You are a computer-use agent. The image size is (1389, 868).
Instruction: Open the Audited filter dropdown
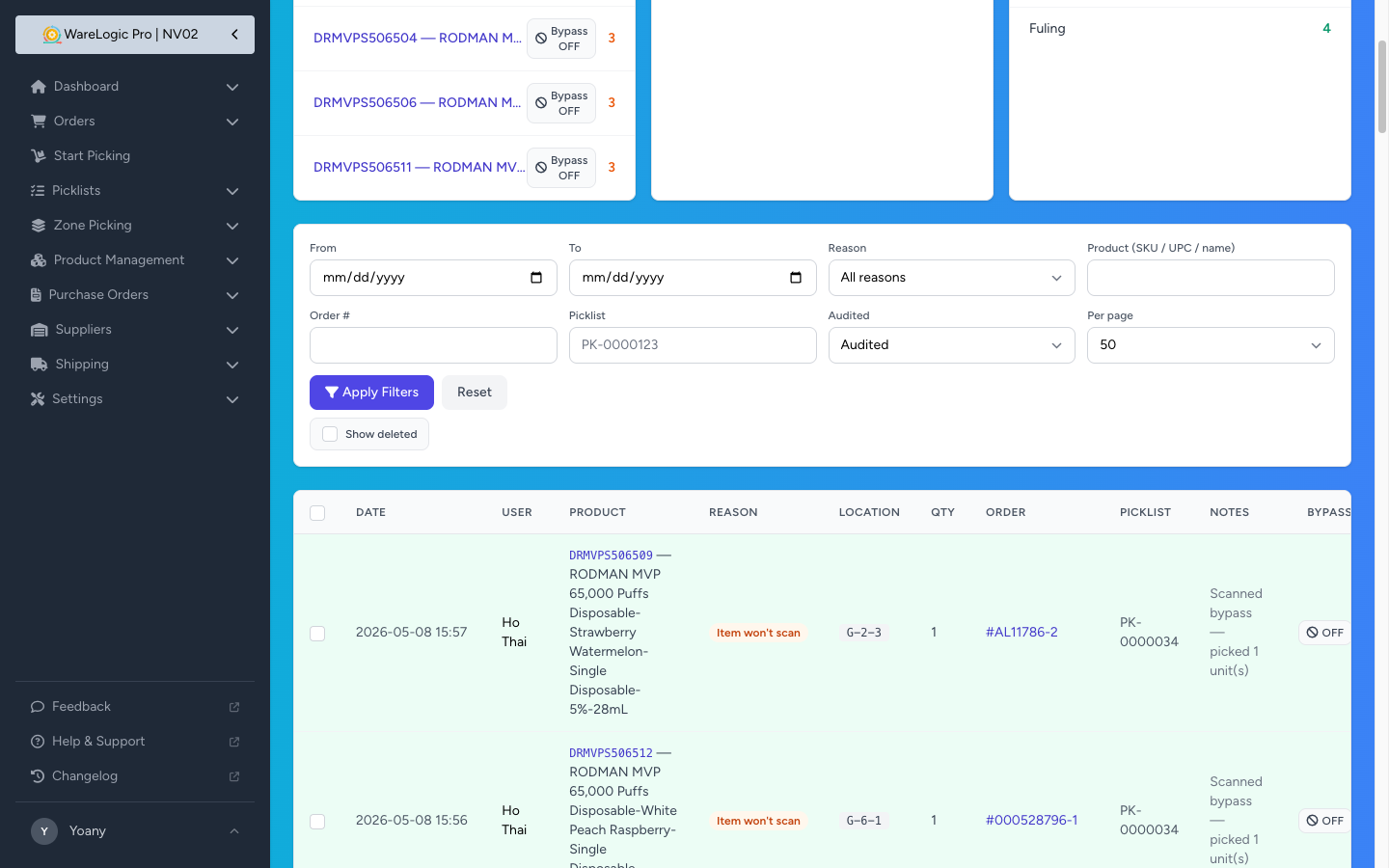[x=951, y=345]
